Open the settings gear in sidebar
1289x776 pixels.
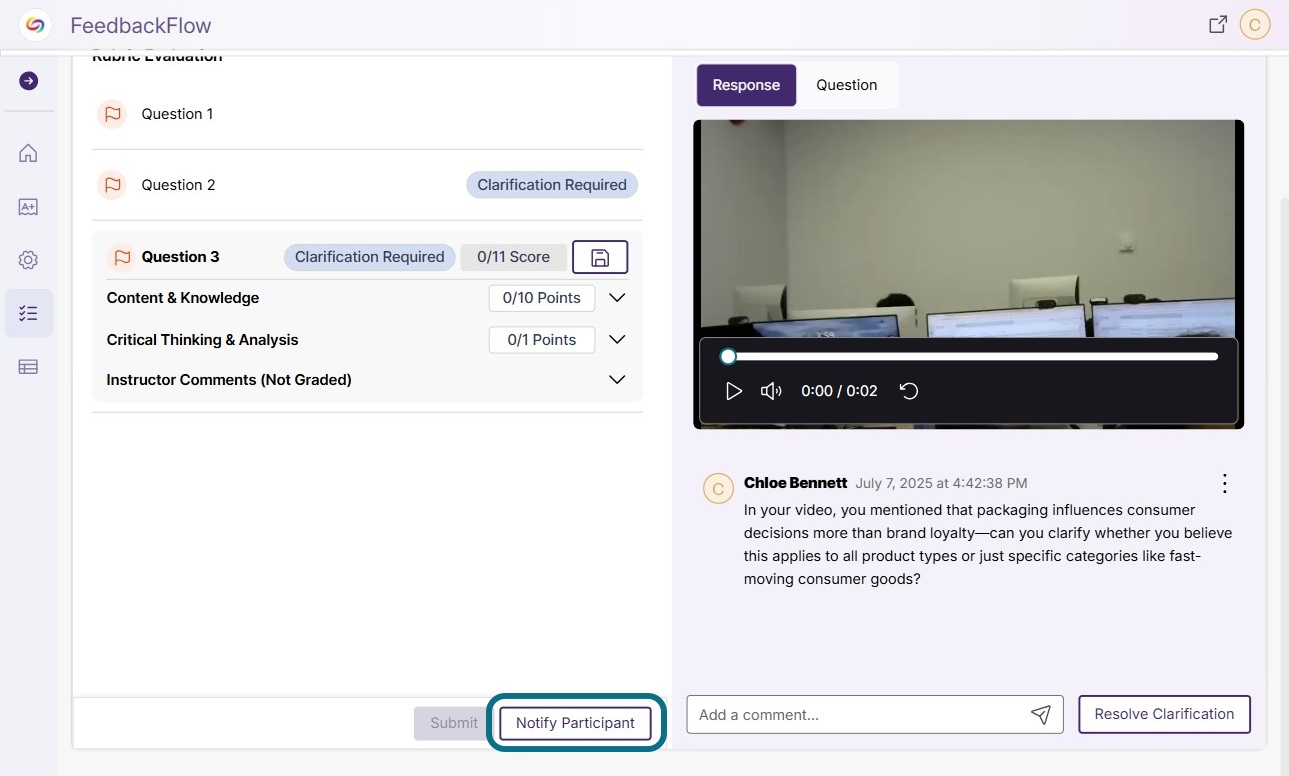click(28, 260)
